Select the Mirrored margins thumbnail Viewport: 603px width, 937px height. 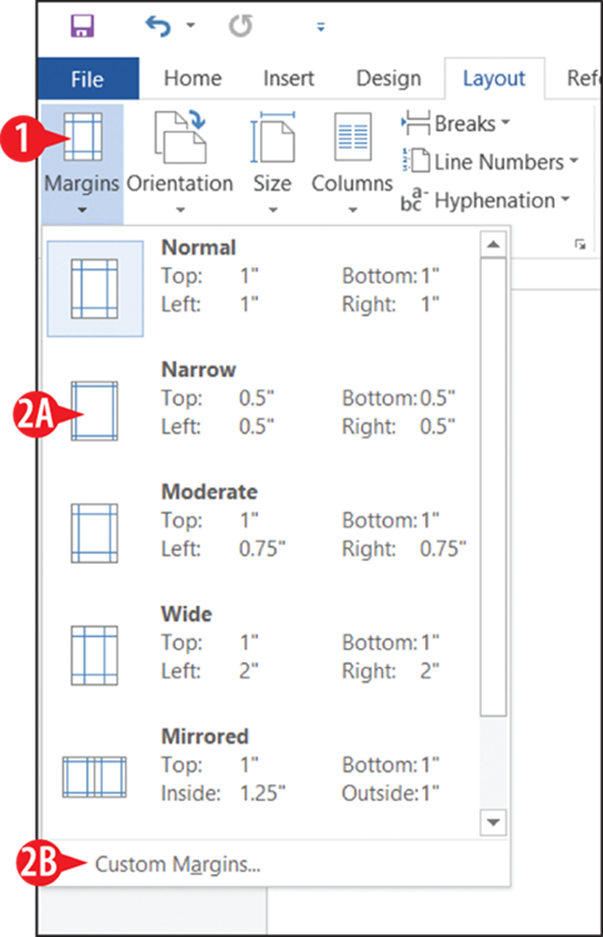pos(94,777)
